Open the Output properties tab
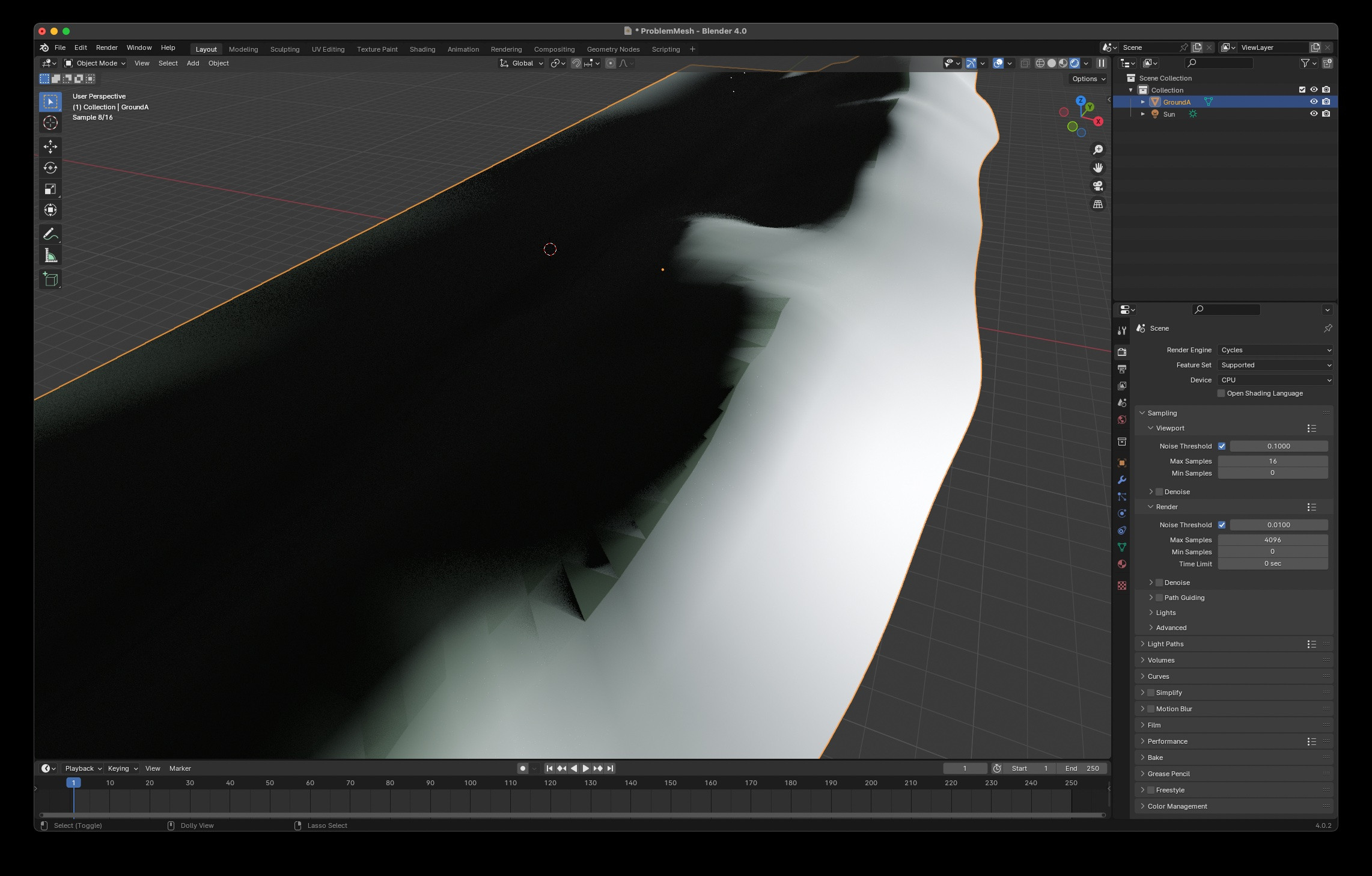Viewport: 1372px width, 876px height. click(1121, 369)
